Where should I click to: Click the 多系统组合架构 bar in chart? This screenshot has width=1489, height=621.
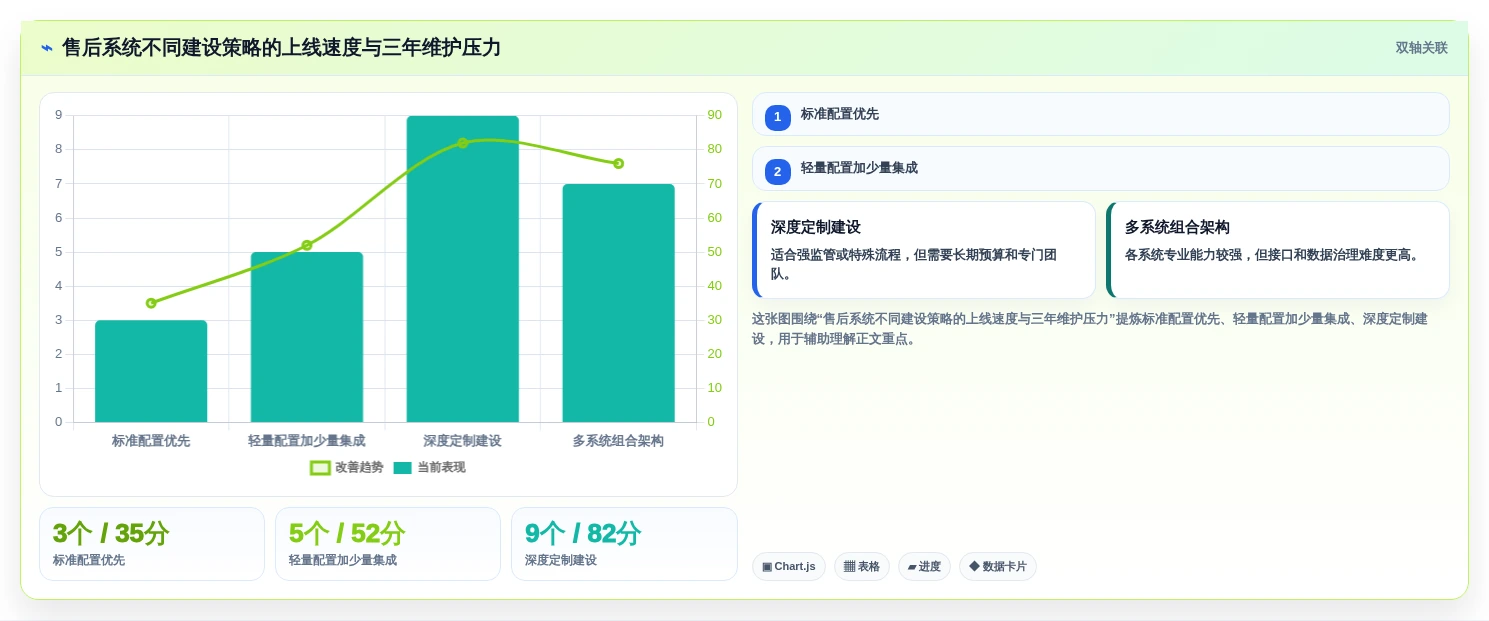619,303
